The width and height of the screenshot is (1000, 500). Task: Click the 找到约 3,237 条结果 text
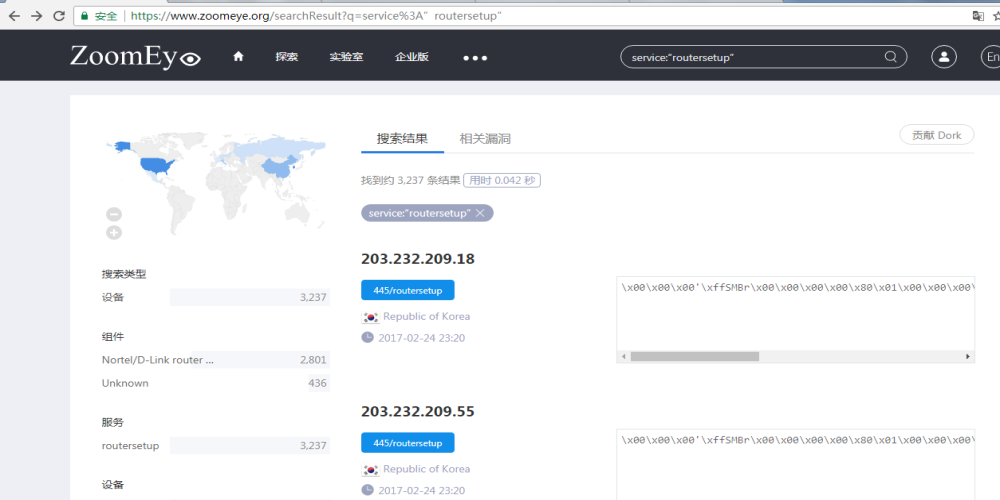[x=411, y=180]
